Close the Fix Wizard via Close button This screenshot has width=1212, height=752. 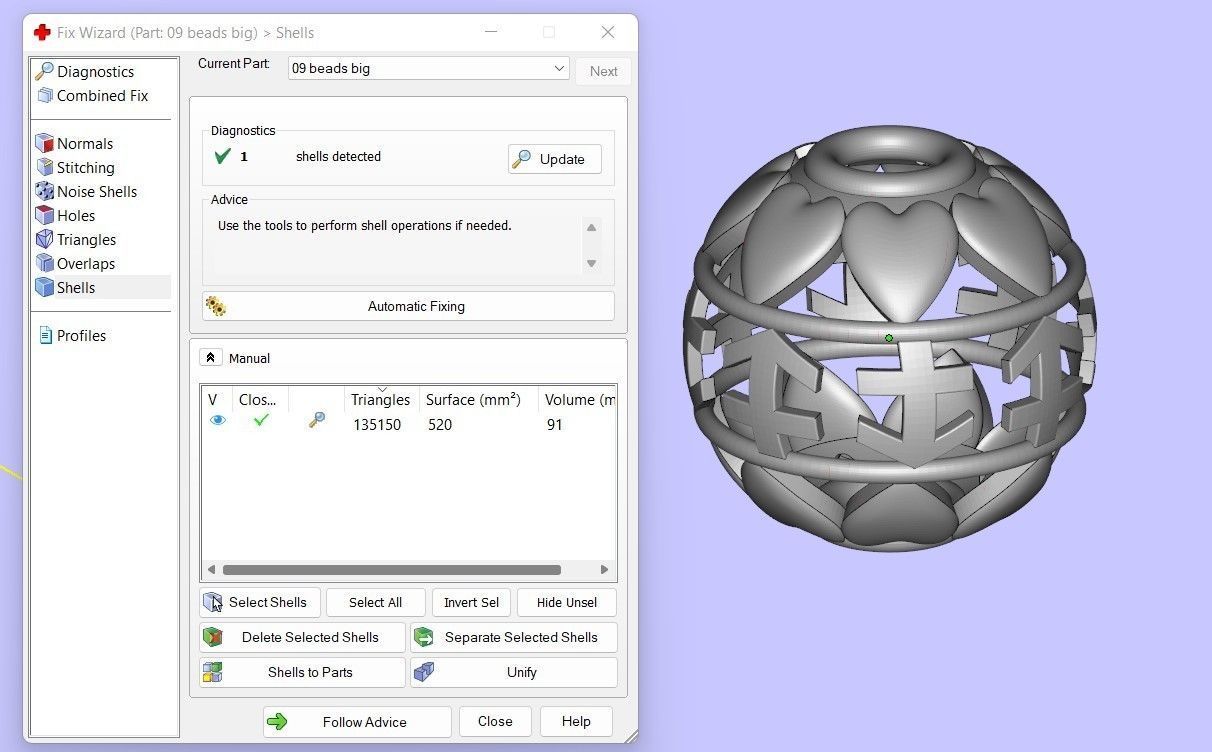tap(495, 722)
